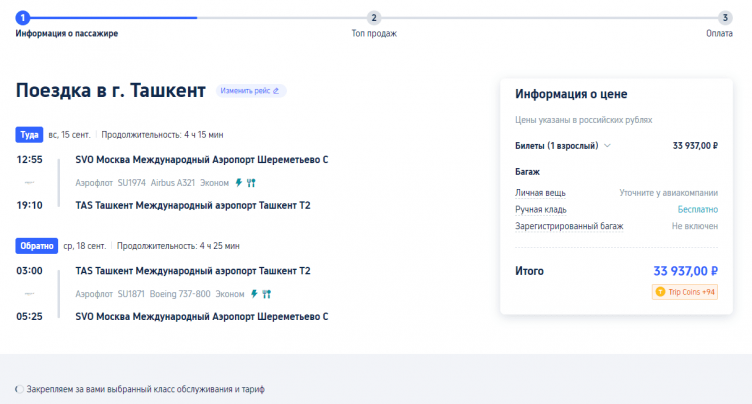Click the Информация о цене heading

coord(571,94)
